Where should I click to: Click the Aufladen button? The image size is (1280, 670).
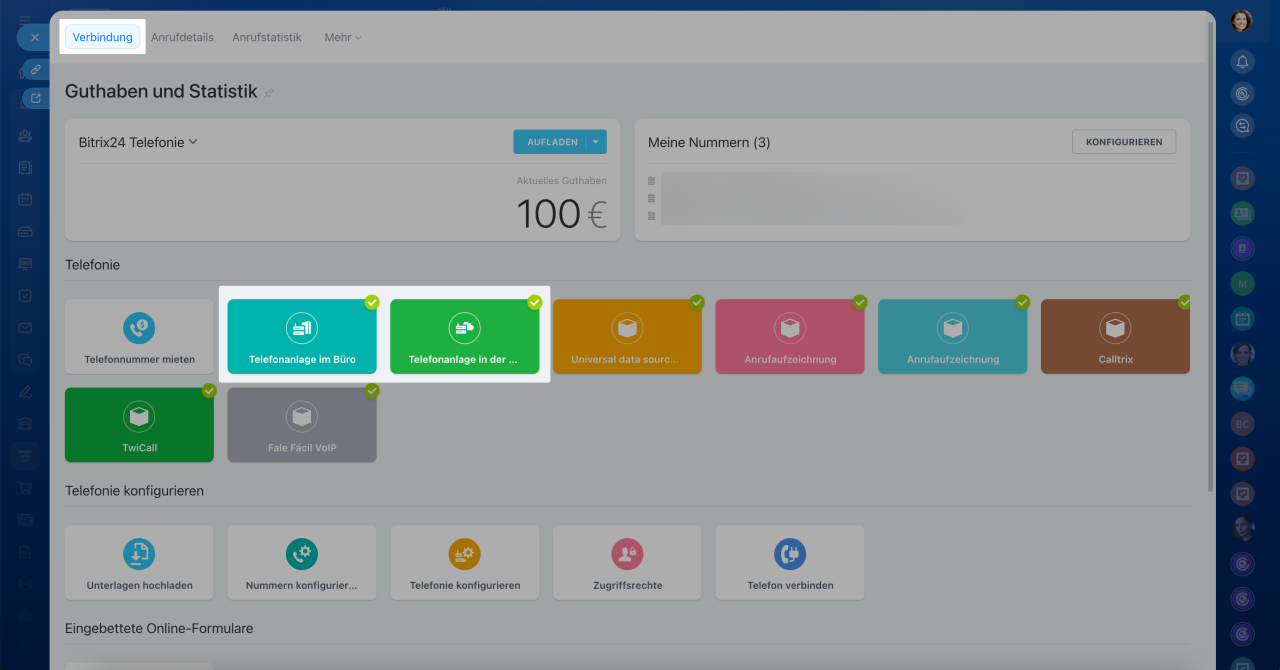tap(551, 142)
